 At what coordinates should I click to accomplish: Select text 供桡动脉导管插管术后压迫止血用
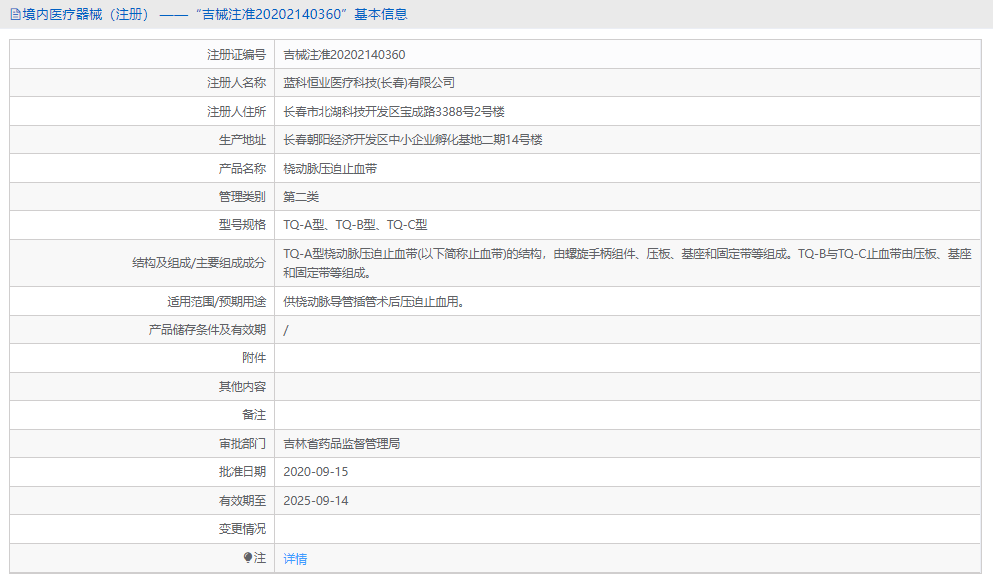coord(374,302)
